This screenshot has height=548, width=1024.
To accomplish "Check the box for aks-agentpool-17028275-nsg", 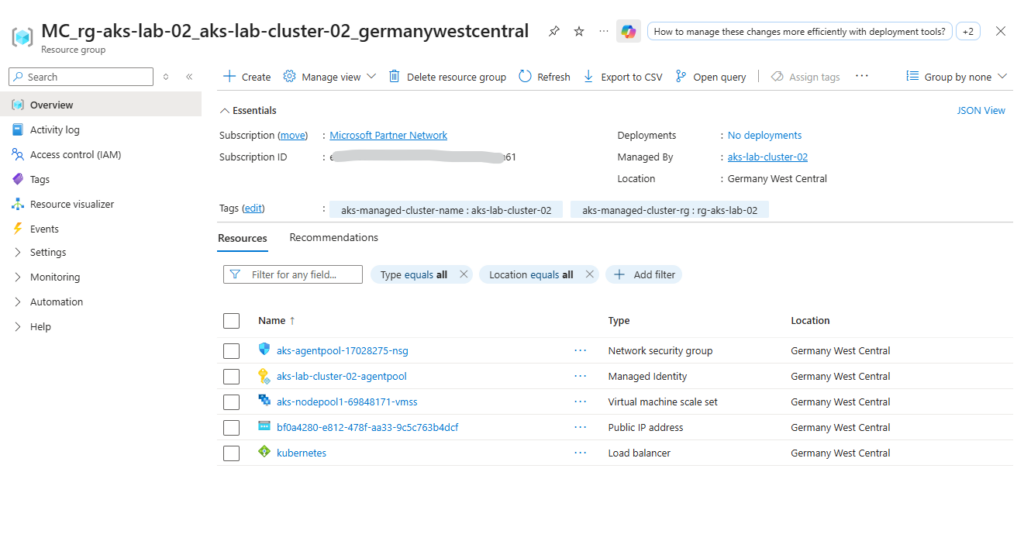I will tap(231, 351).
